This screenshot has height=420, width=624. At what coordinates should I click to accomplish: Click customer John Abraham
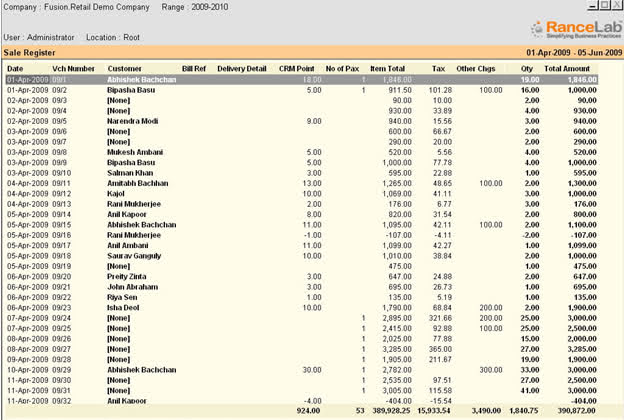tap(133, 287)
